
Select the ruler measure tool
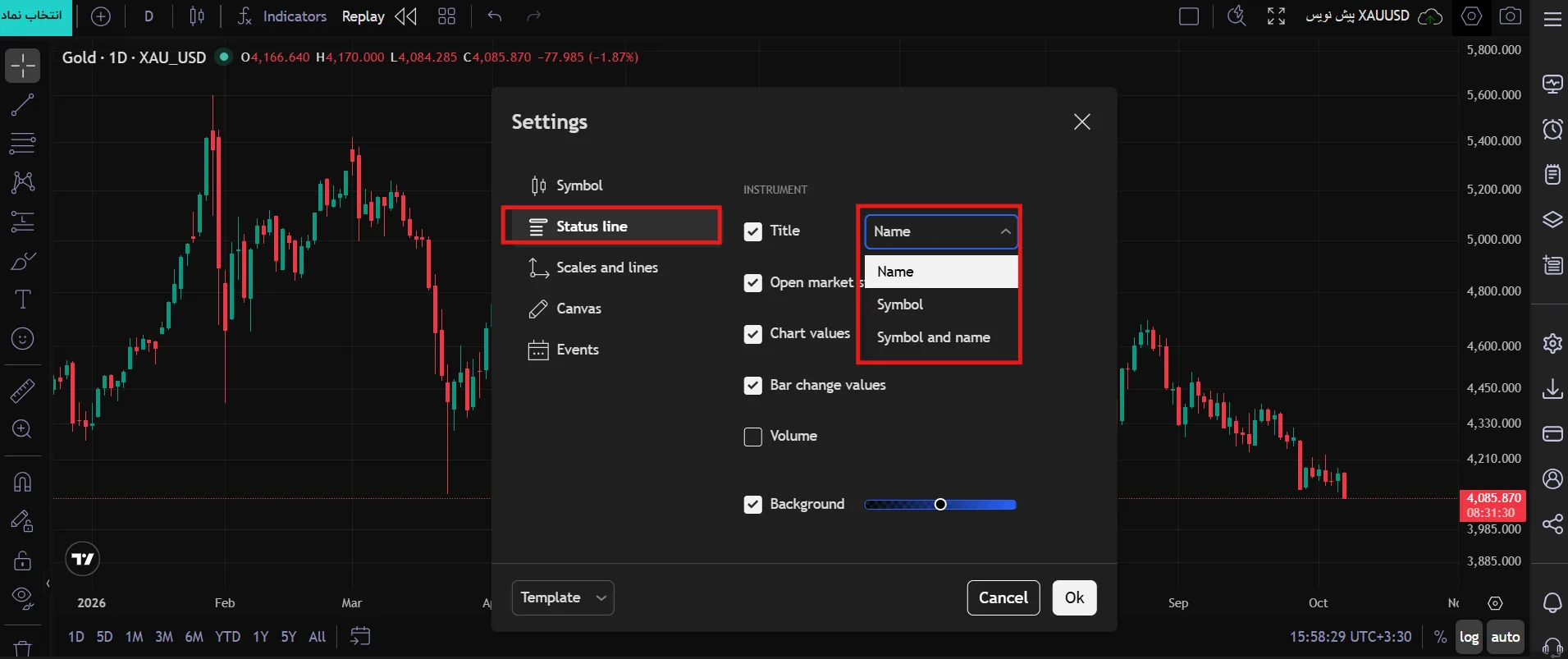22,391
